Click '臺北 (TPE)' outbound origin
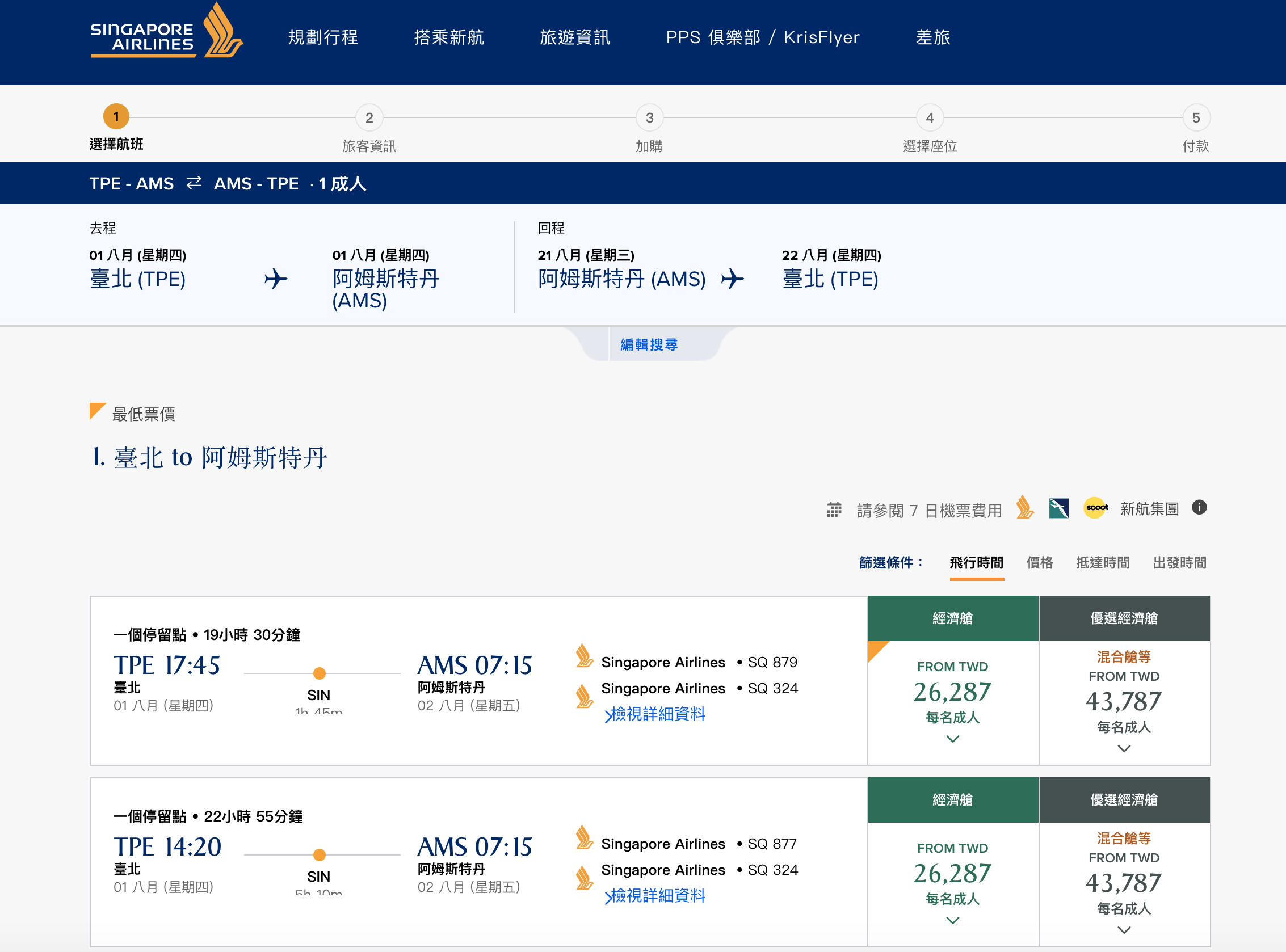The image size is (1286, 952). tap(138, 279)
